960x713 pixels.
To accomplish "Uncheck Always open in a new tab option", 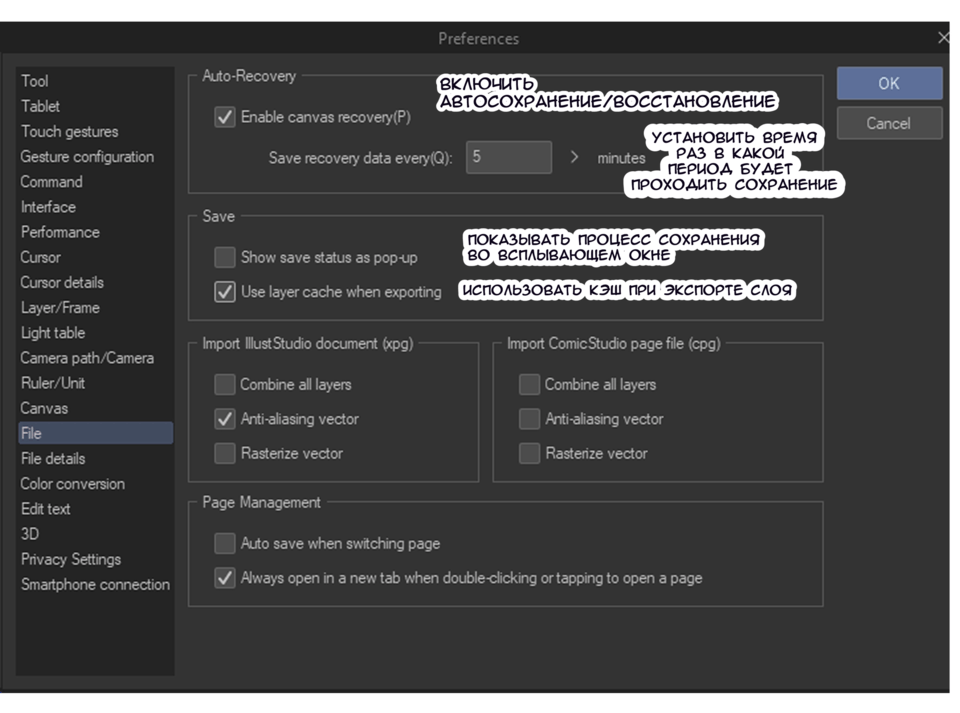I will click(225, 578).
